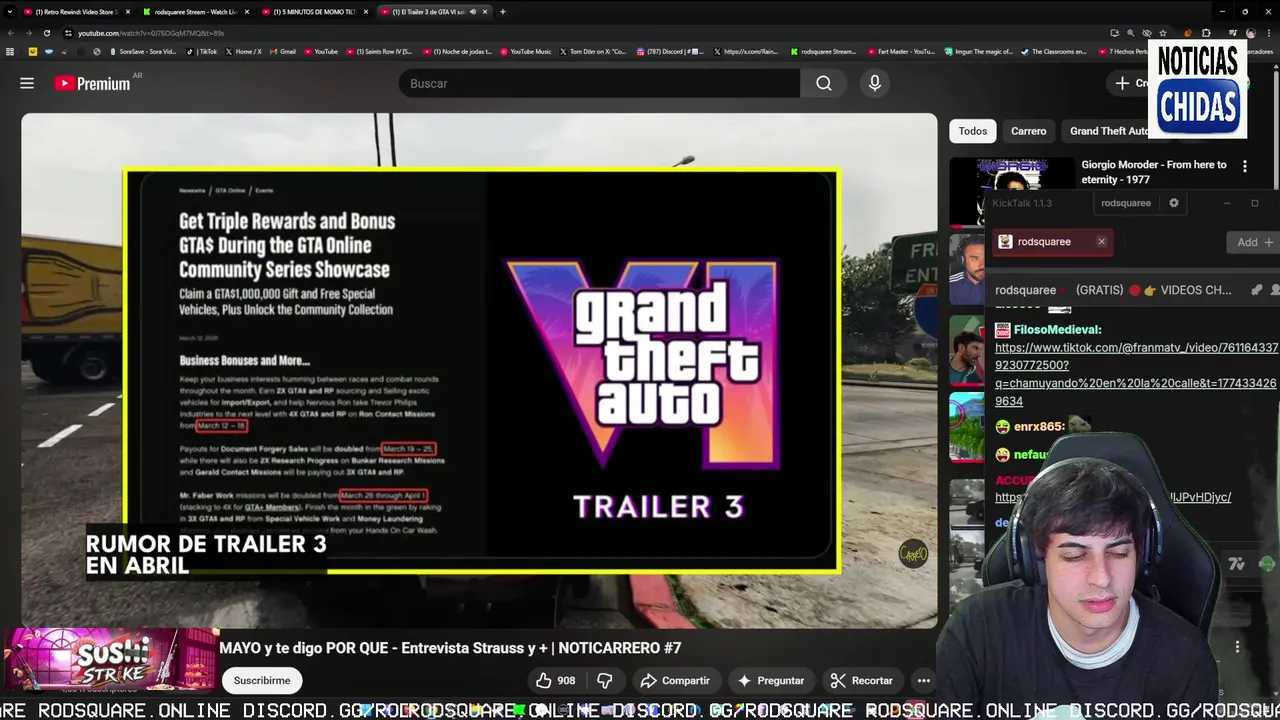Close the 'El Trailer 3 de GTA VI' tab
1280x720 pixels.
click(x=485, y=12)
